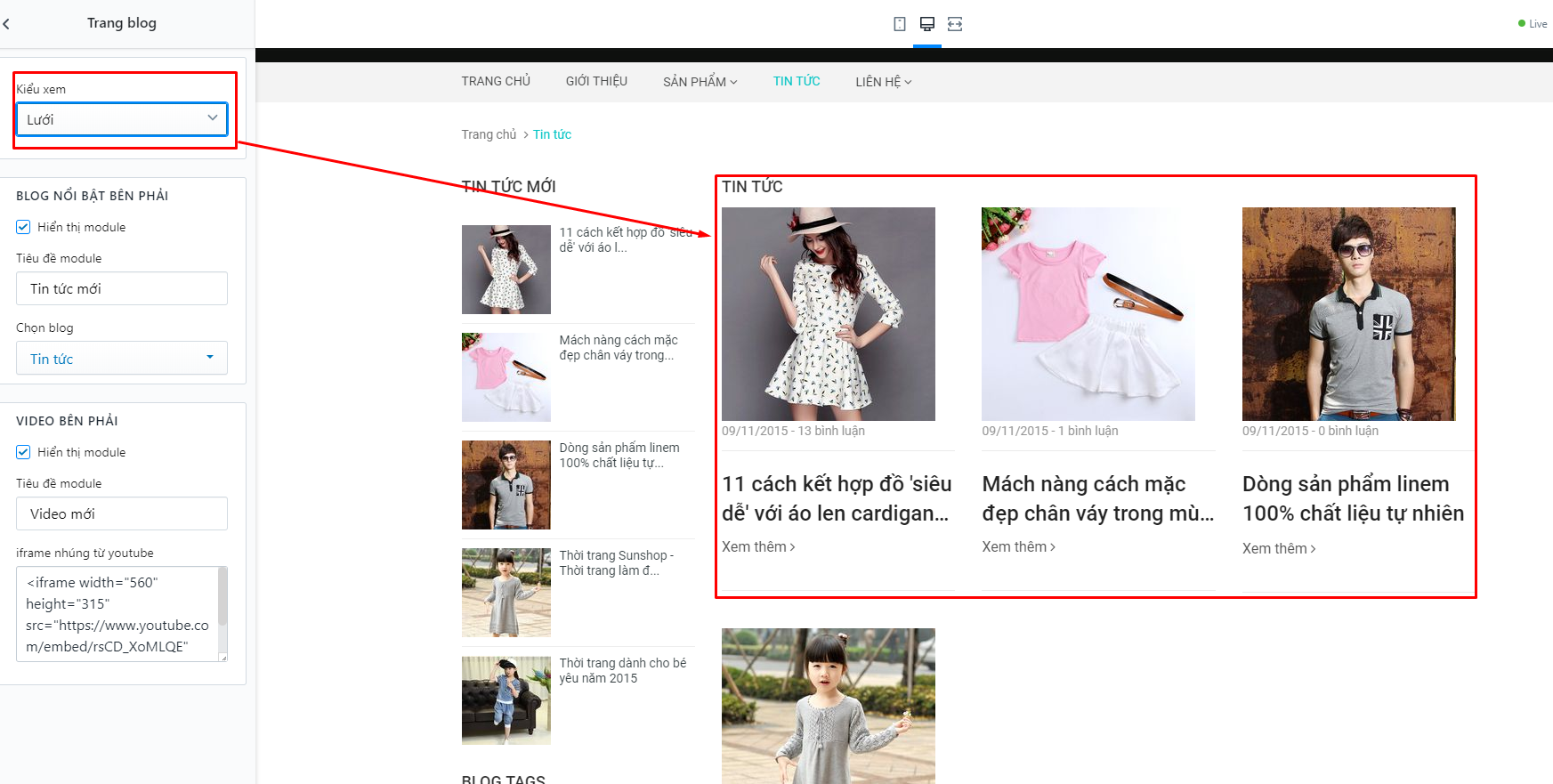1553x784 pixels.
Task: Switch to mobile preview icon
Action: 900,24
